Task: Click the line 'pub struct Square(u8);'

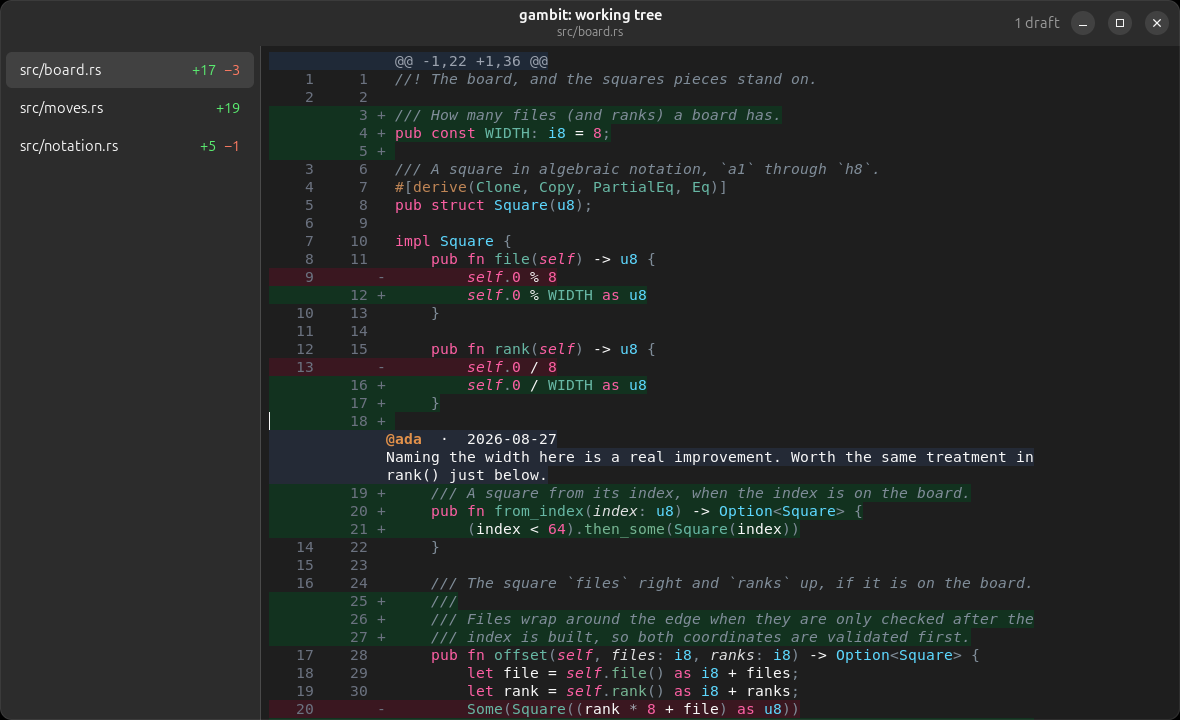Action: tap(494, 205)
